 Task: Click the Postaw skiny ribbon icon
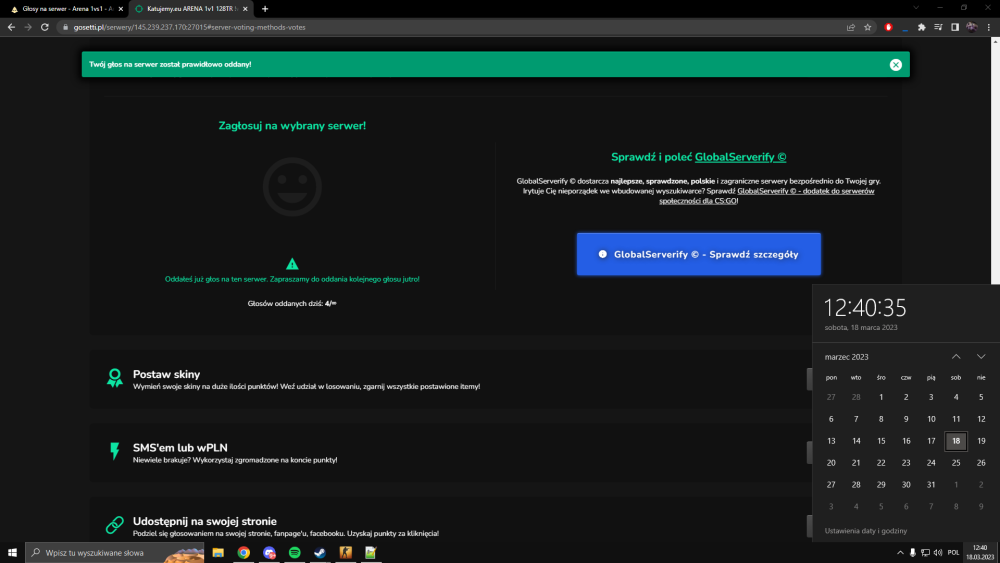pos(115,378)
